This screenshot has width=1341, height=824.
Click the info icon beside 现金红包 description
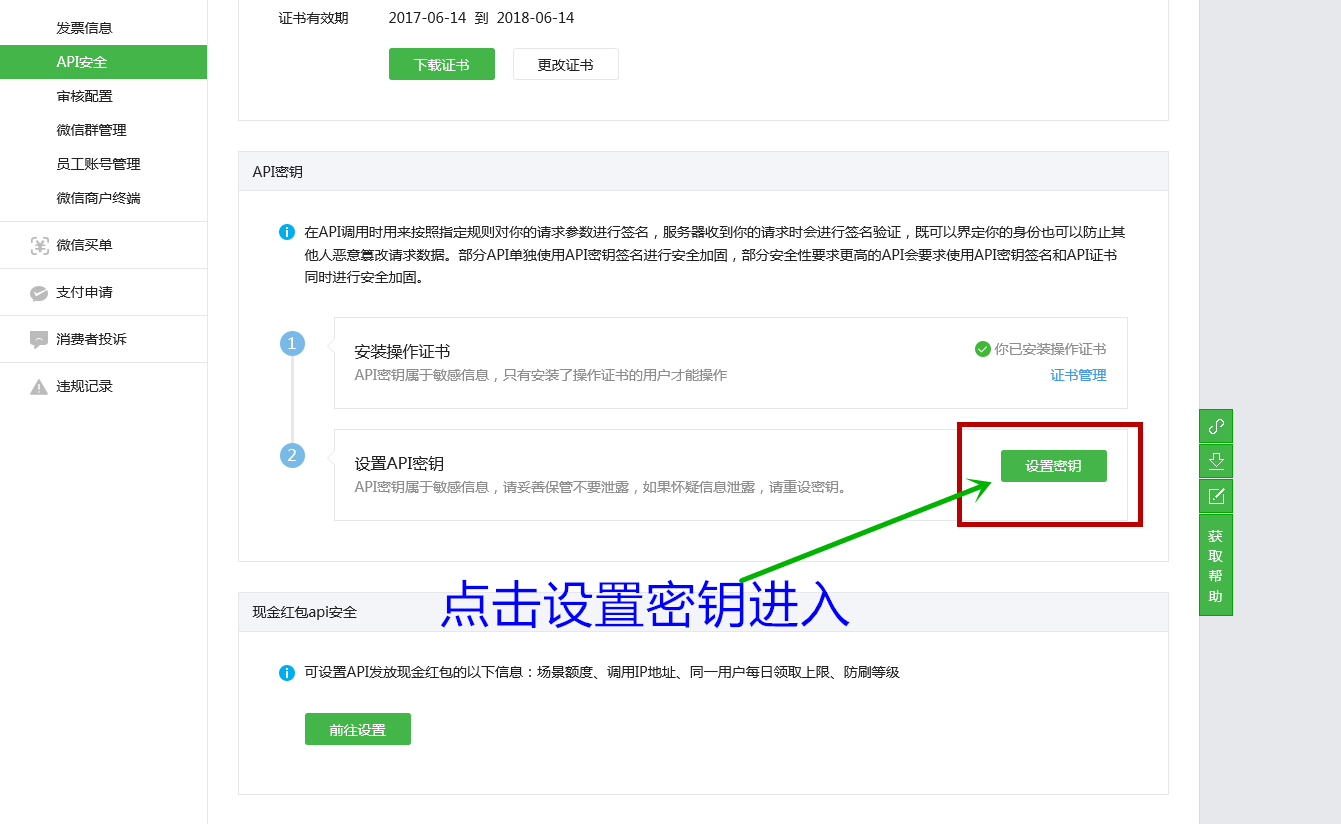point(287,673)
